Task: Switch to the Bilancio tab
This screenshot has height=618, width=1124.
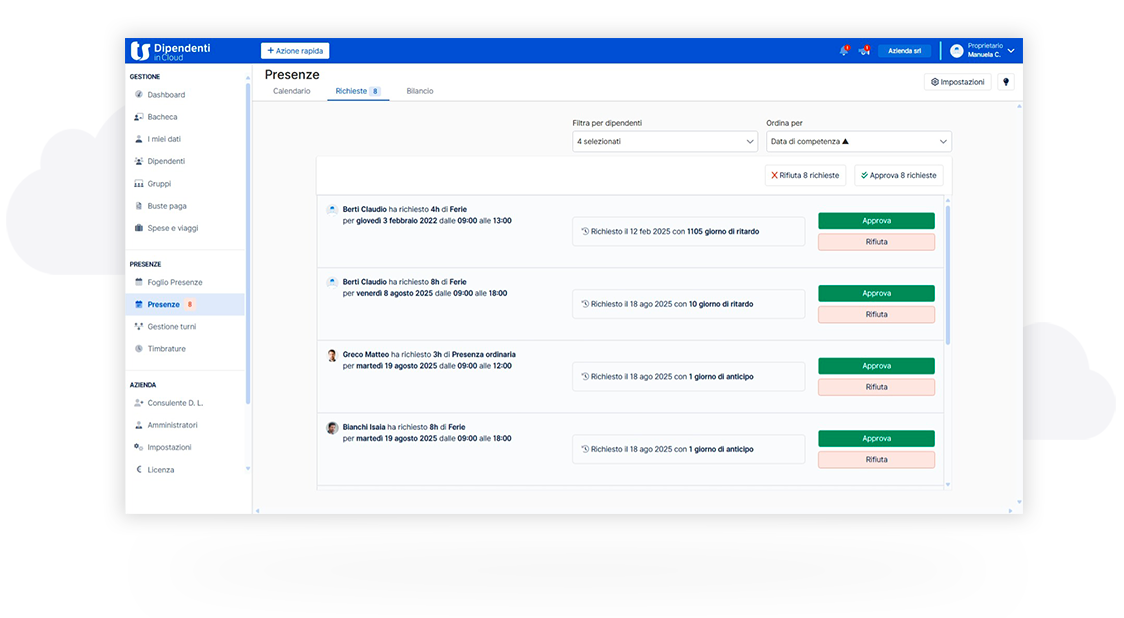Action: [420, 91]
